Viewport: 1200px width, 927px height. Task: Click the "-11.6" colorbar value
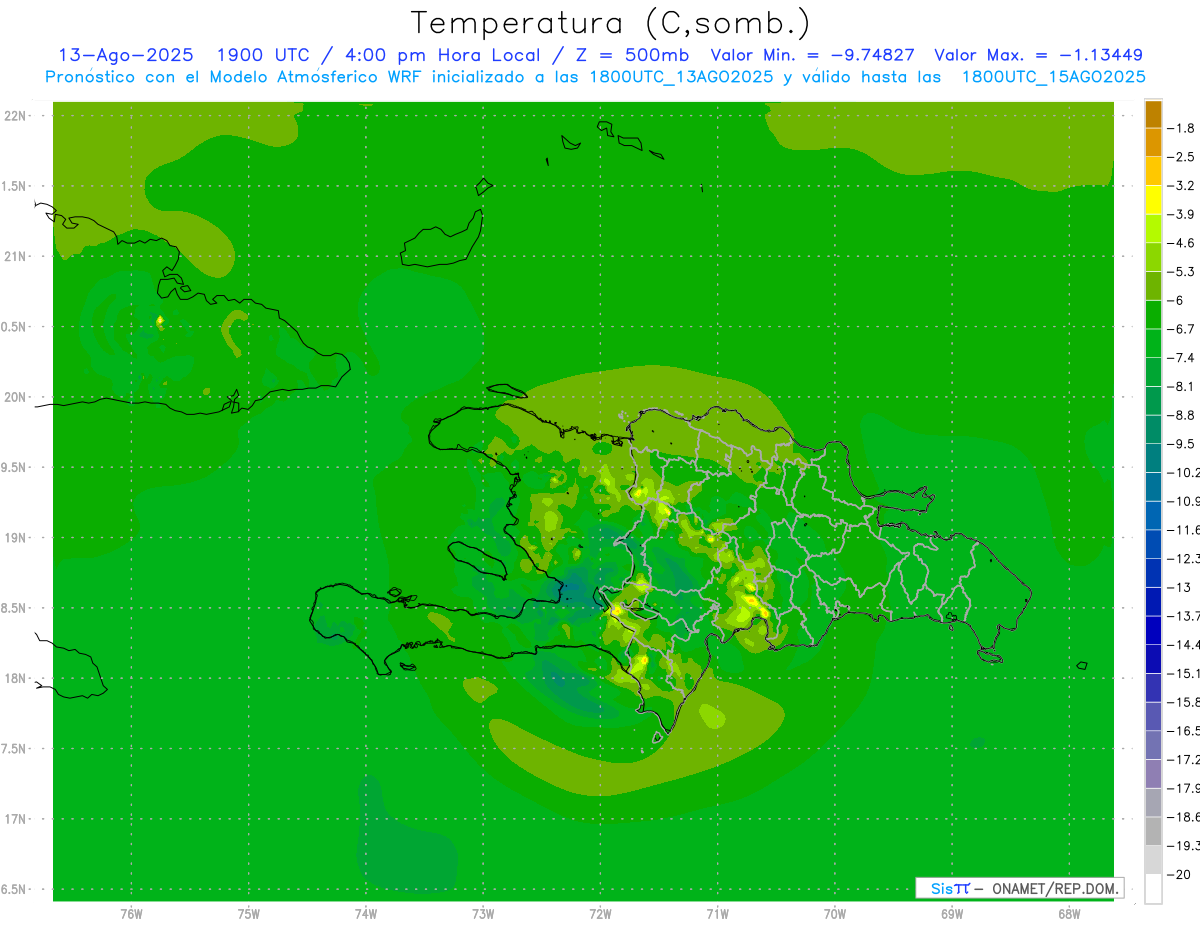[1184, 530]
